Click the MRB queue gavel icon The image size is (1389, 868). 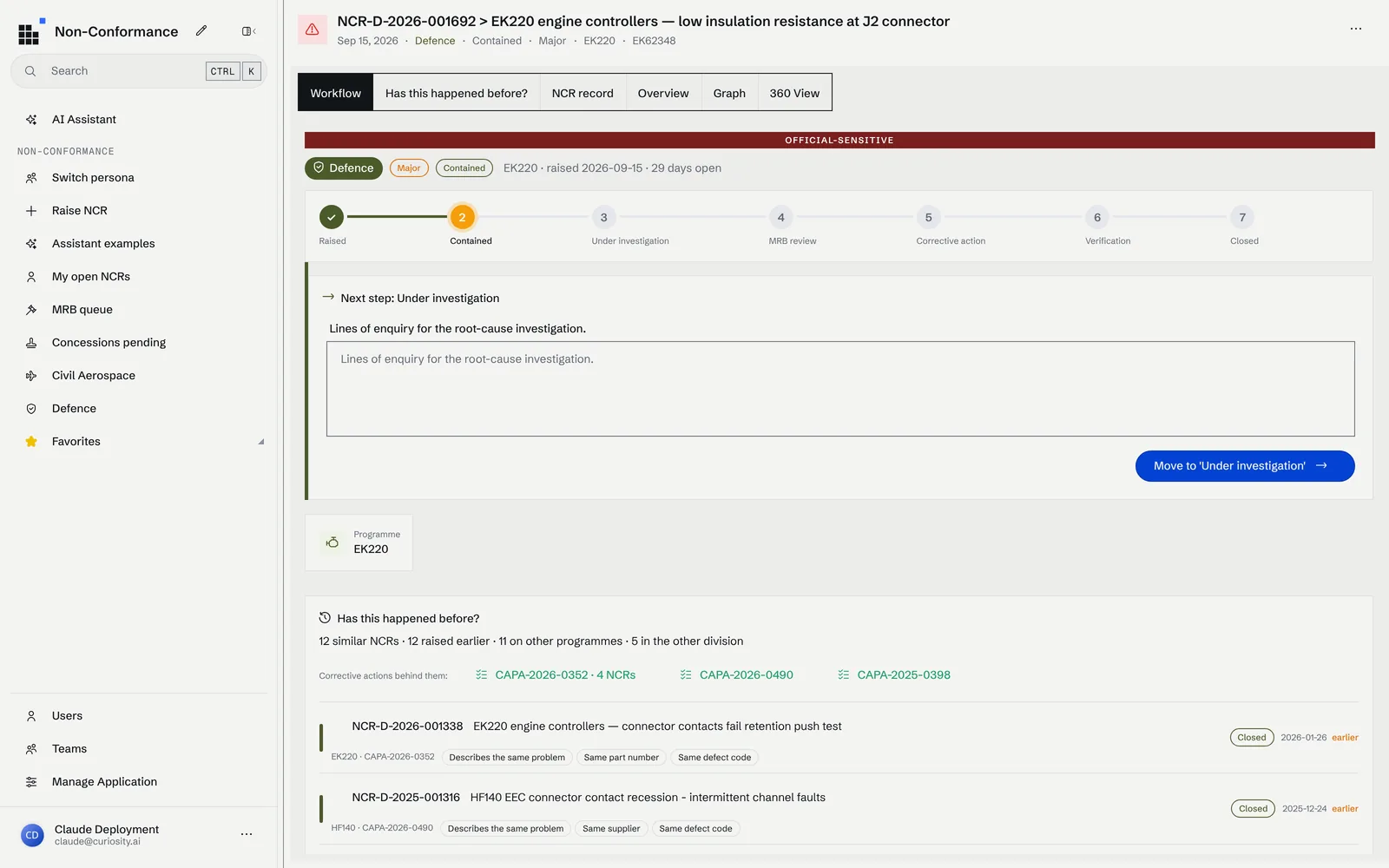(31, 310)
